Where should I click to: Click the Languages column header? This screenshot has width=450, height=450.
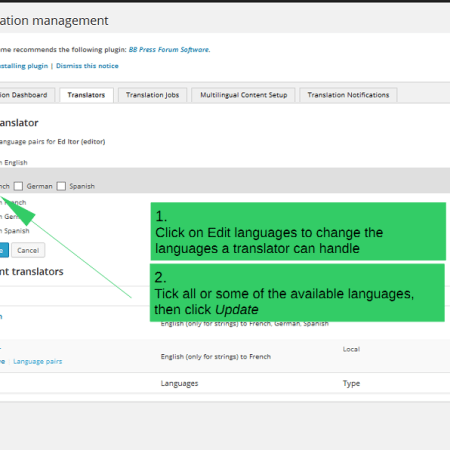point(179,383)
